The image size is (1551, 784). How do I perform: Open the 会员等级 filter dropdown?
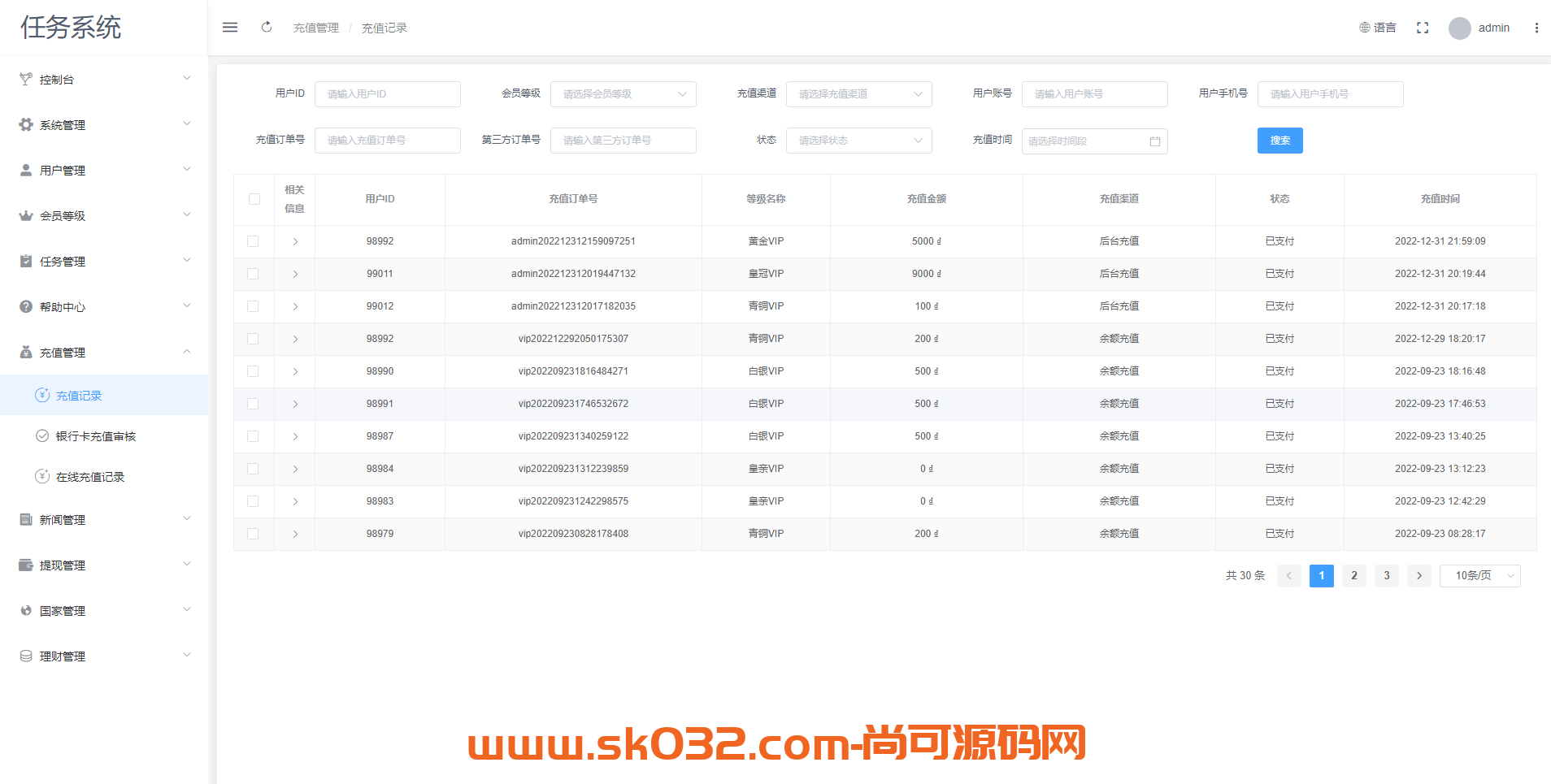[x=623, y=94]
